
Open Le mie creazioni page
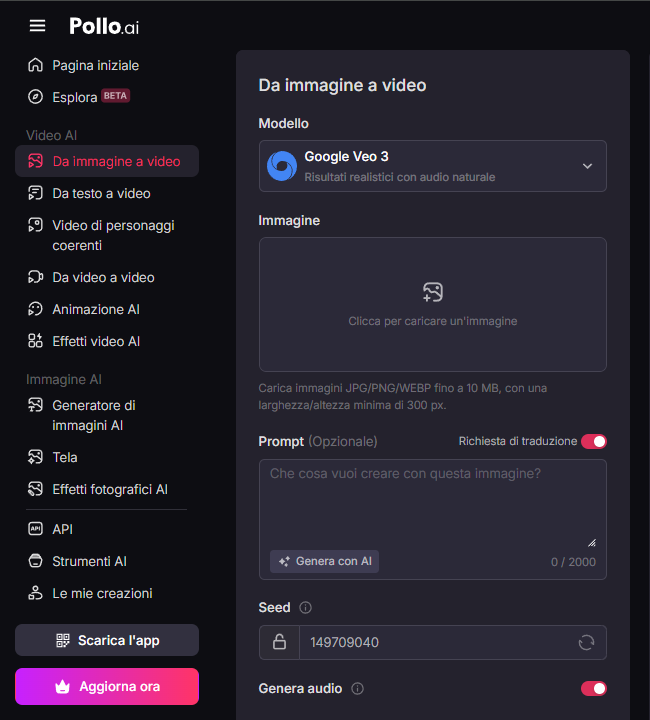[x=102, y=593]
